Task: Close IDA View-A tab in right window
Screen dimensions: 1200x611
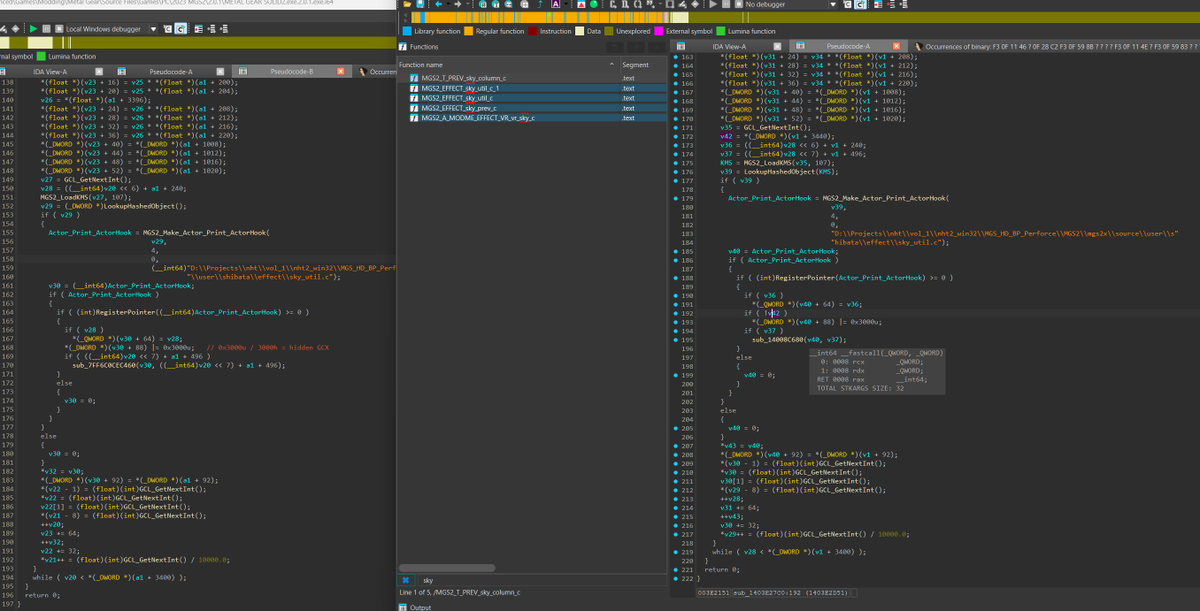Action: 777,46
